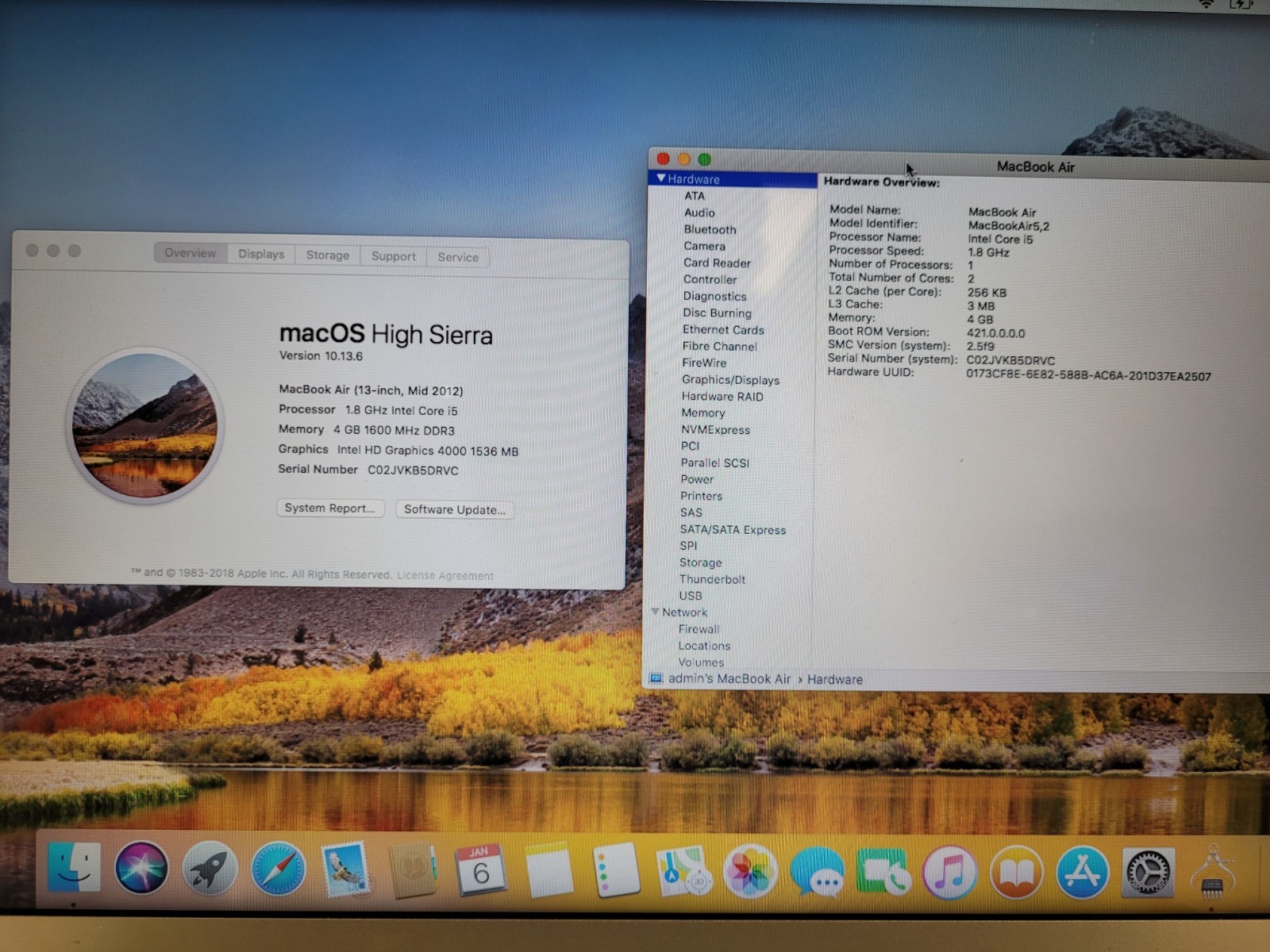
Task: Open the License Agreement link
Action: point(445,576)
